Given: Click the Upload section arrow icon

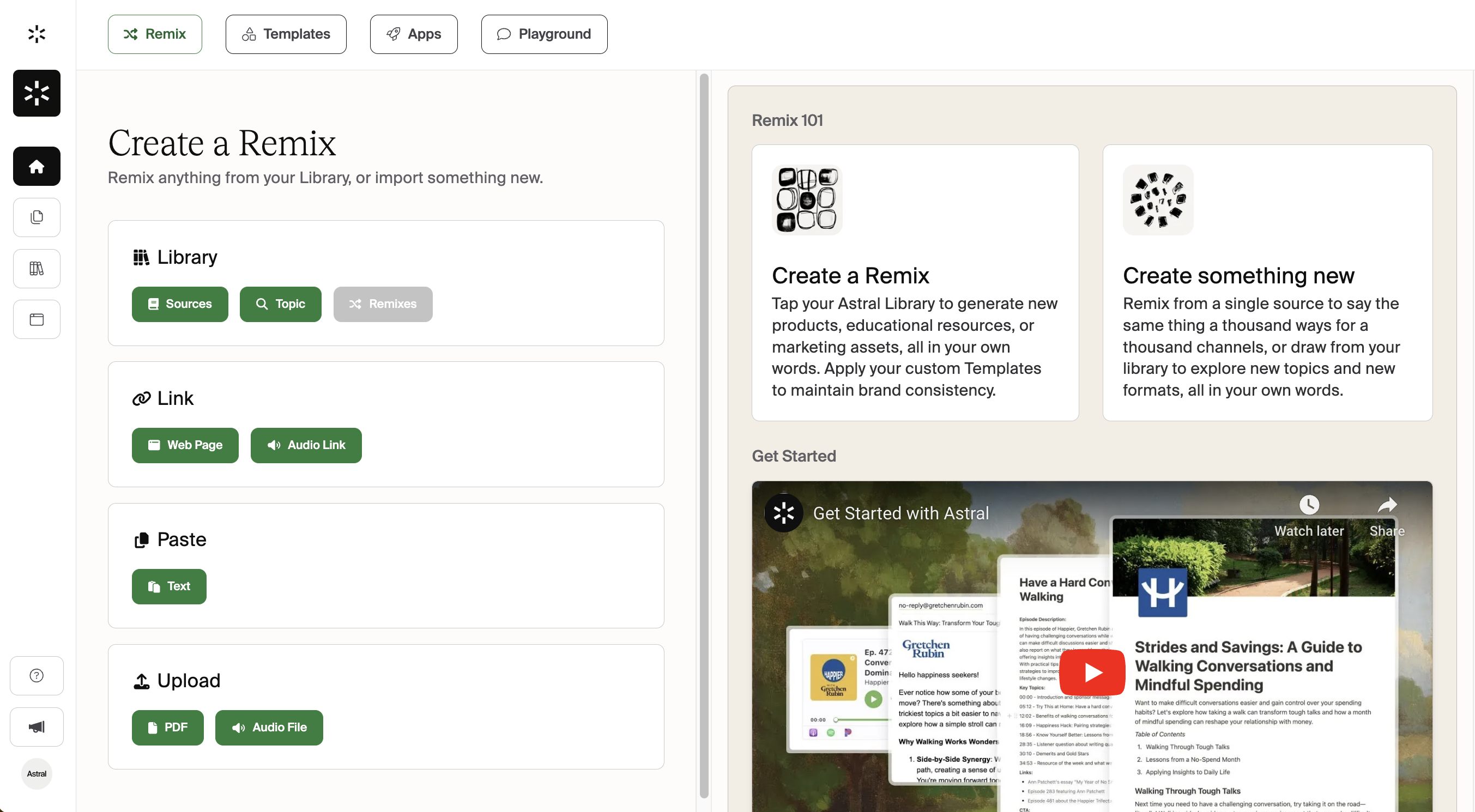Looking at the screenshot, I should pyautogui.click(x=141, y=681).
